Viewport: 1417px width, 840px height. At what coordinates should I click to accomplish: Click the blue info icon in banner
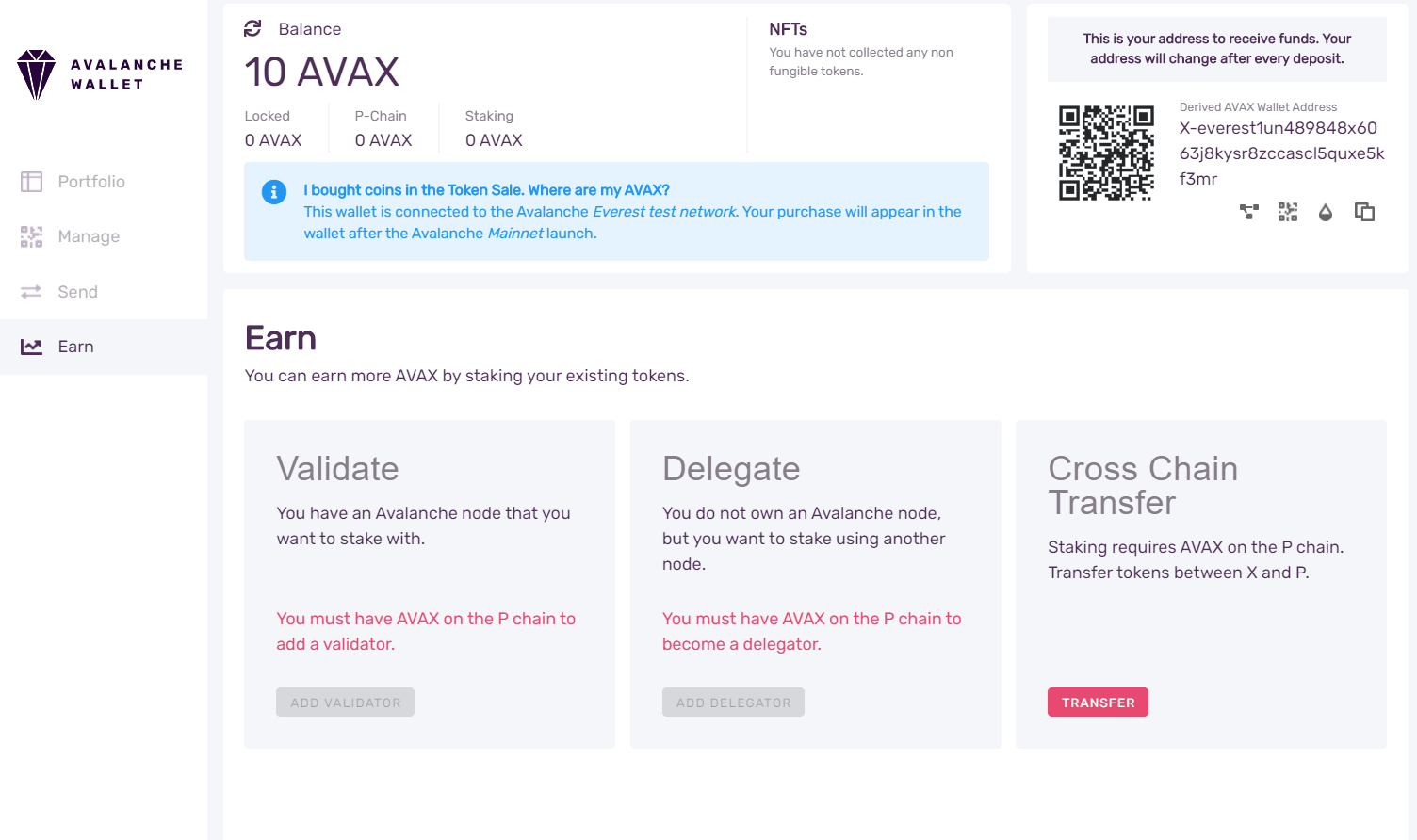(x=274, y=192)
